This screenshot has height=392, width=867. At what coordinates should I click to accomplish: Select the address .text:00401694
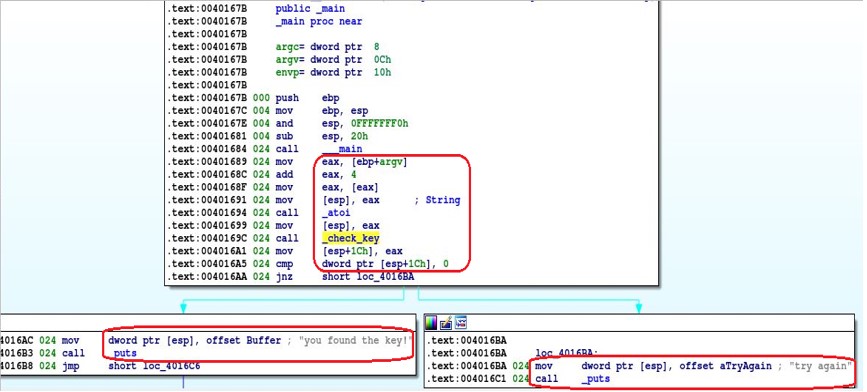(207, 213)
